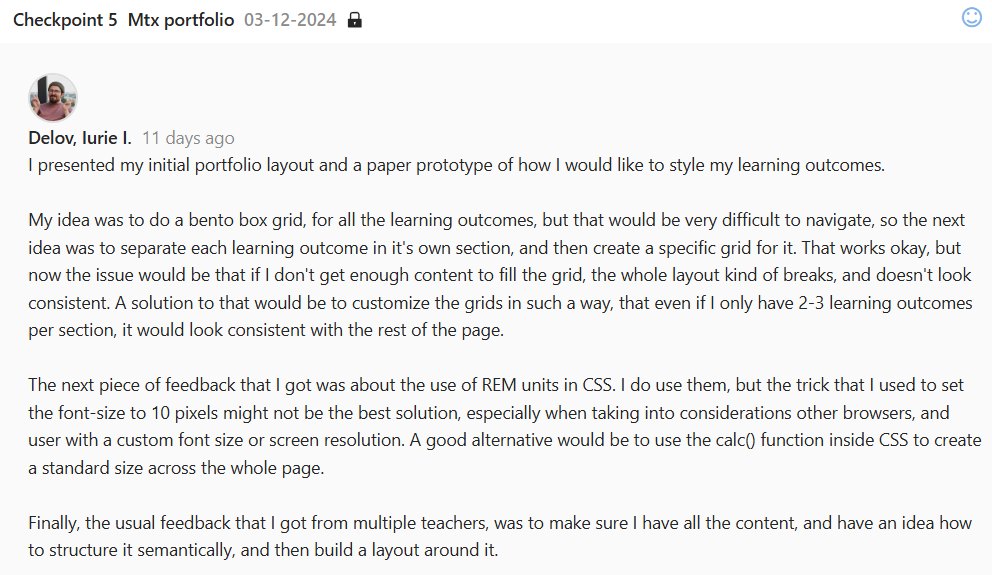Open Iurie Delov's profile picture
The width and height of the screenshot is (992, 575).
click(53, 97)
